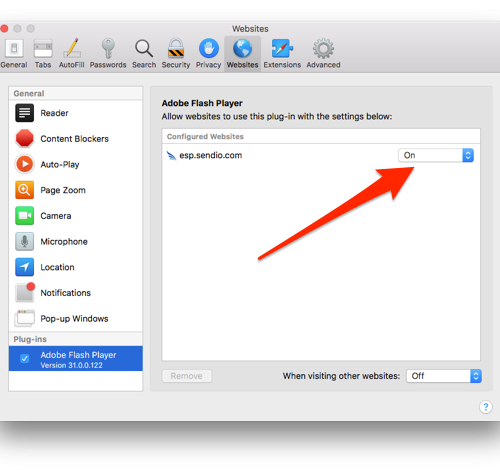
Task: Open the other websites Off dropdown
Action: point(444,376)
